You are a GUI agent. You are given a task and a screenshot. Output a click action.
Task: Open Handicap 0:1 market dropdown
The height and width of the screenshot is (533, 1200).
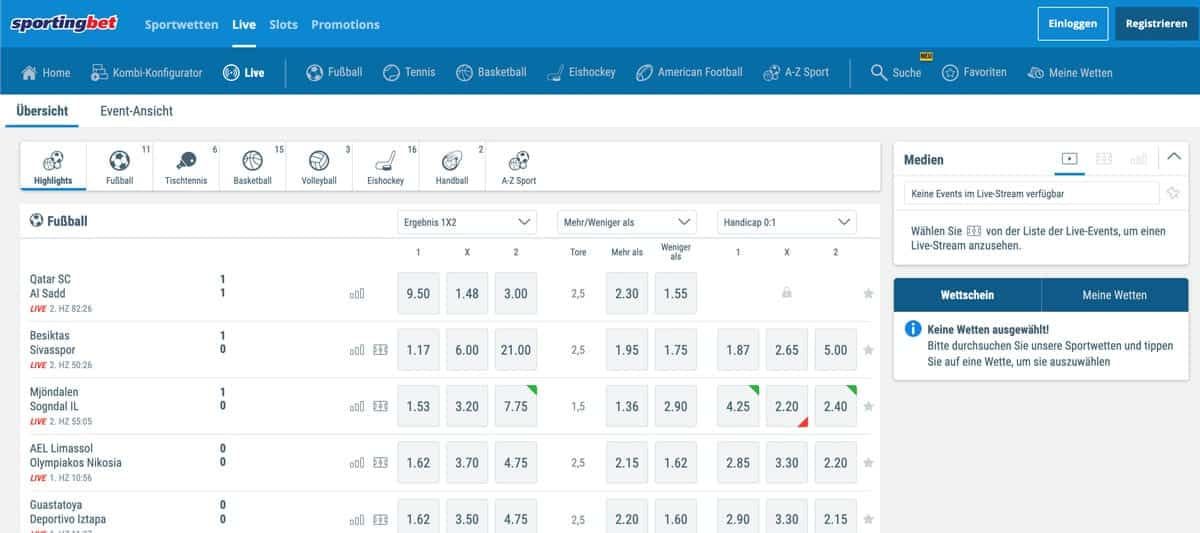point(787,222)
